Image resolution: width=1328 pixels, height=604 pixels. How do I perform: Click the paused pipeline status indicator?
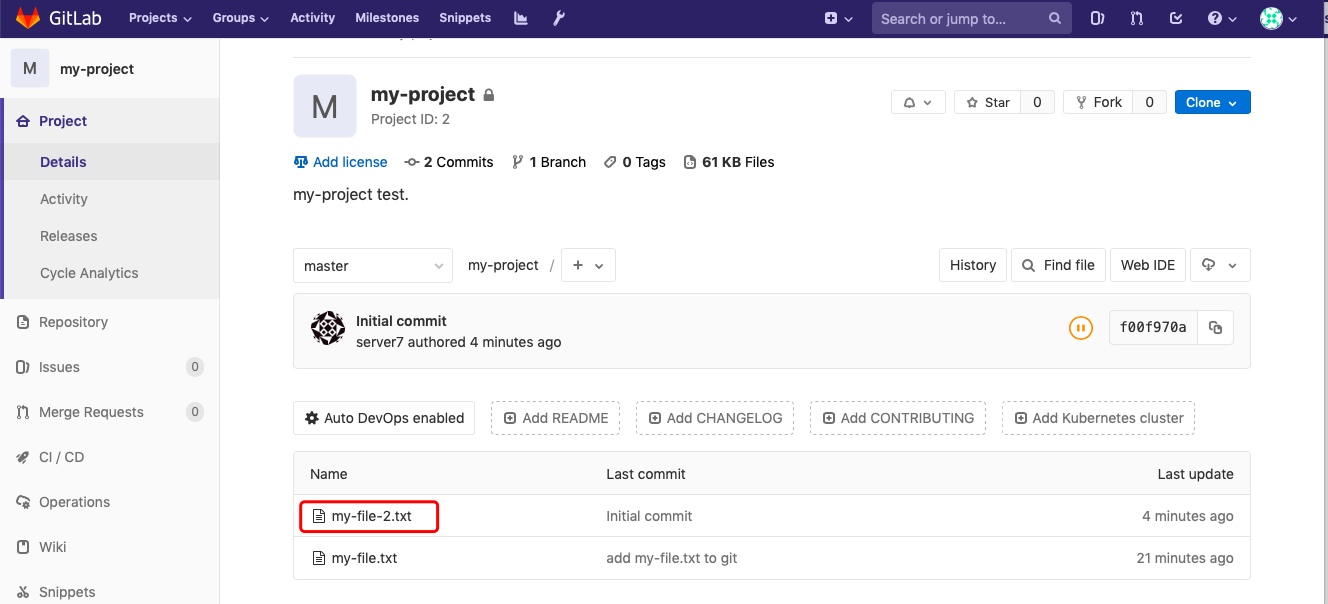[x=1081, y=327]
